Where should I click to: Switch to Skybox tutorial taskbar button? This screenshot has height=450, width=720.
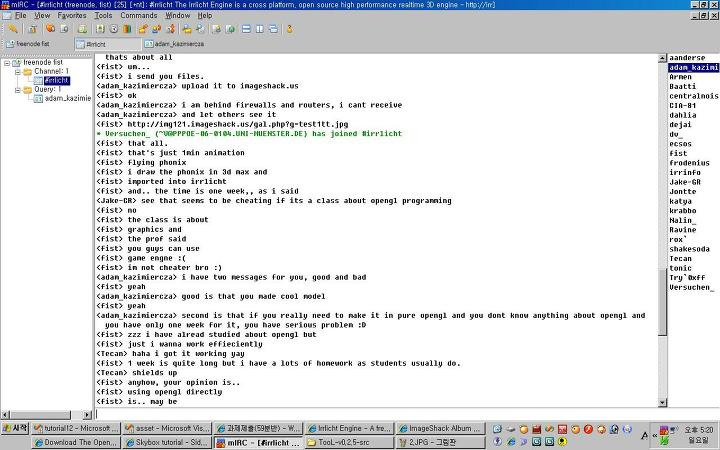pyautogui.click(x=167, y=443)
